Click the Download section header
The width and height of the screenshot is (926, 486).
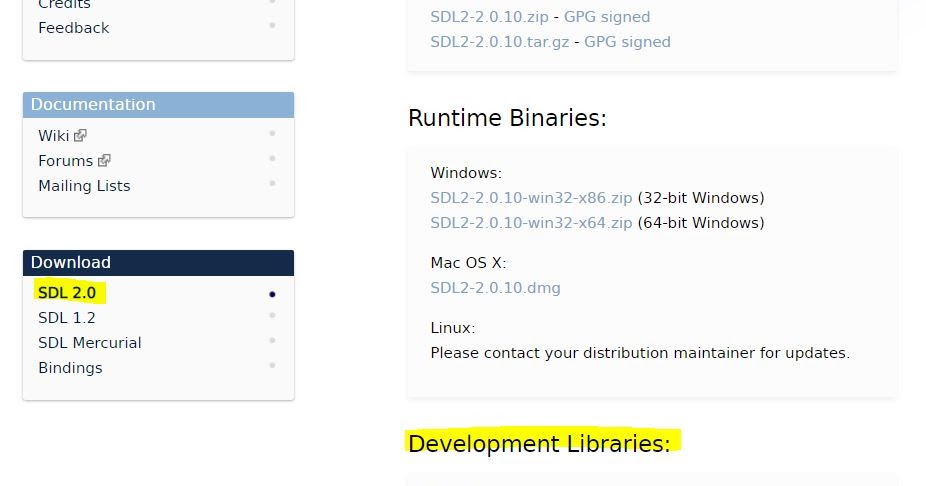tap(158, 263)
